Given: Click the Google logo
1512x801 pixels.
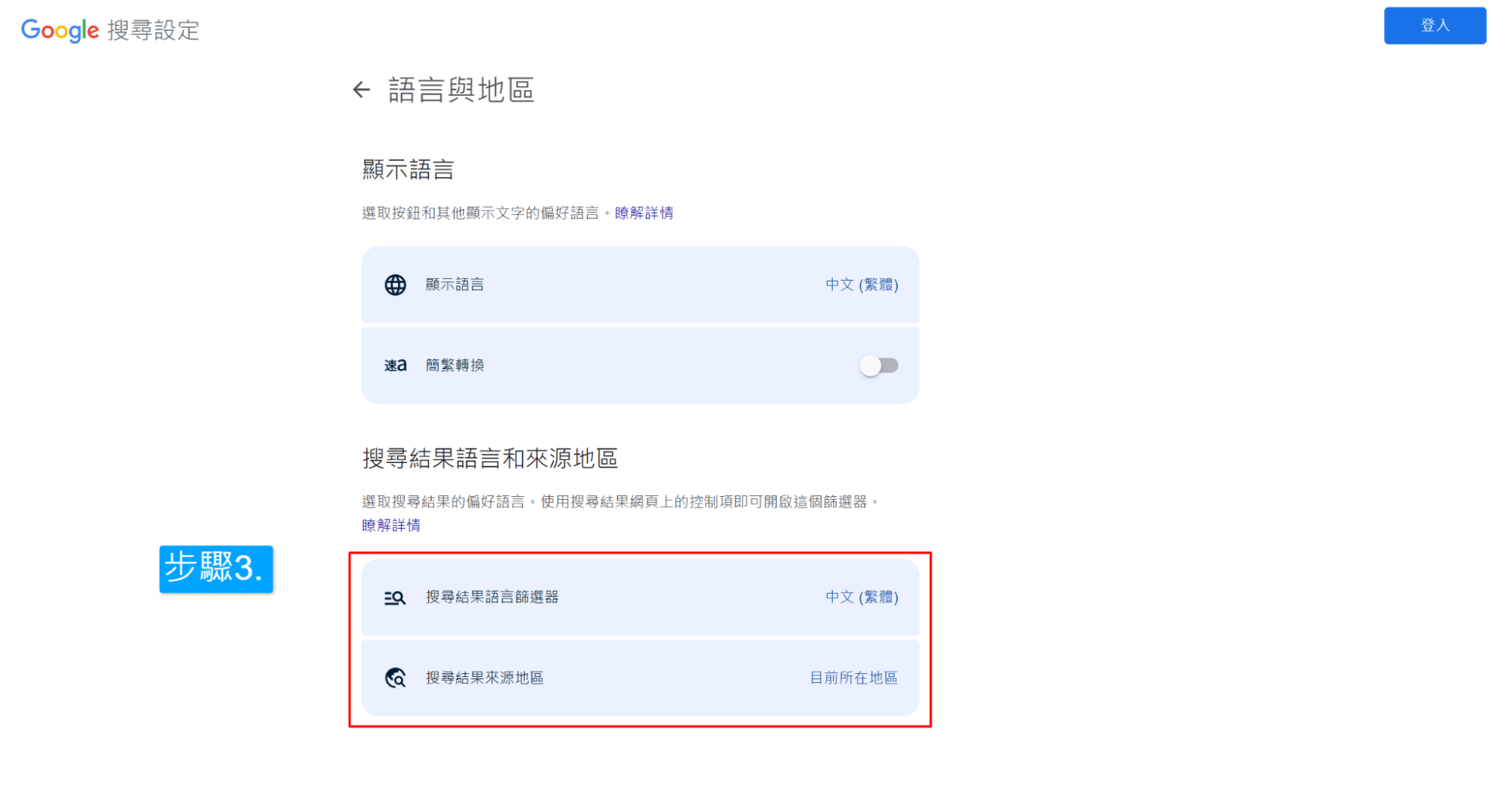Looking at the screenshot, I should [x=60, y=30].
